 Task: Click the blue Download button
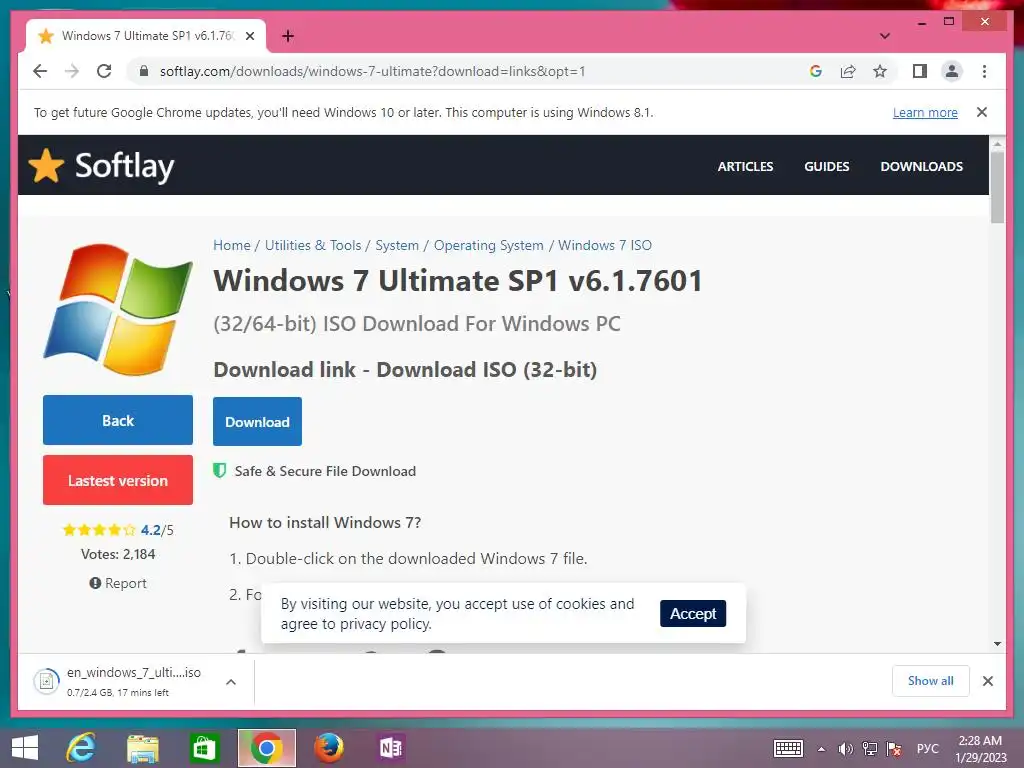coord(257,421)
